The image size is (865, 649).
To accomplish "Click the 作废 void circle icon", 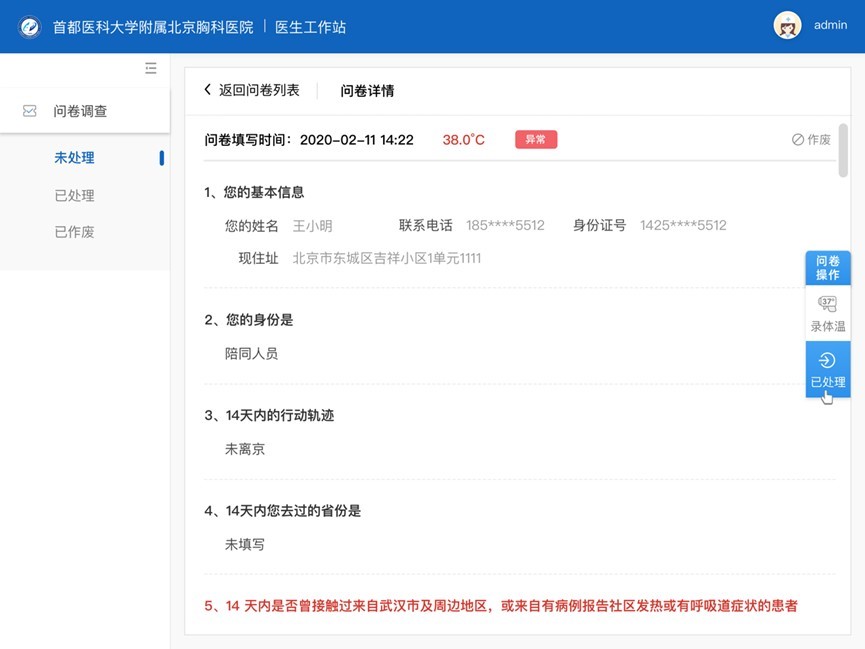I will (x=798, y=140).
